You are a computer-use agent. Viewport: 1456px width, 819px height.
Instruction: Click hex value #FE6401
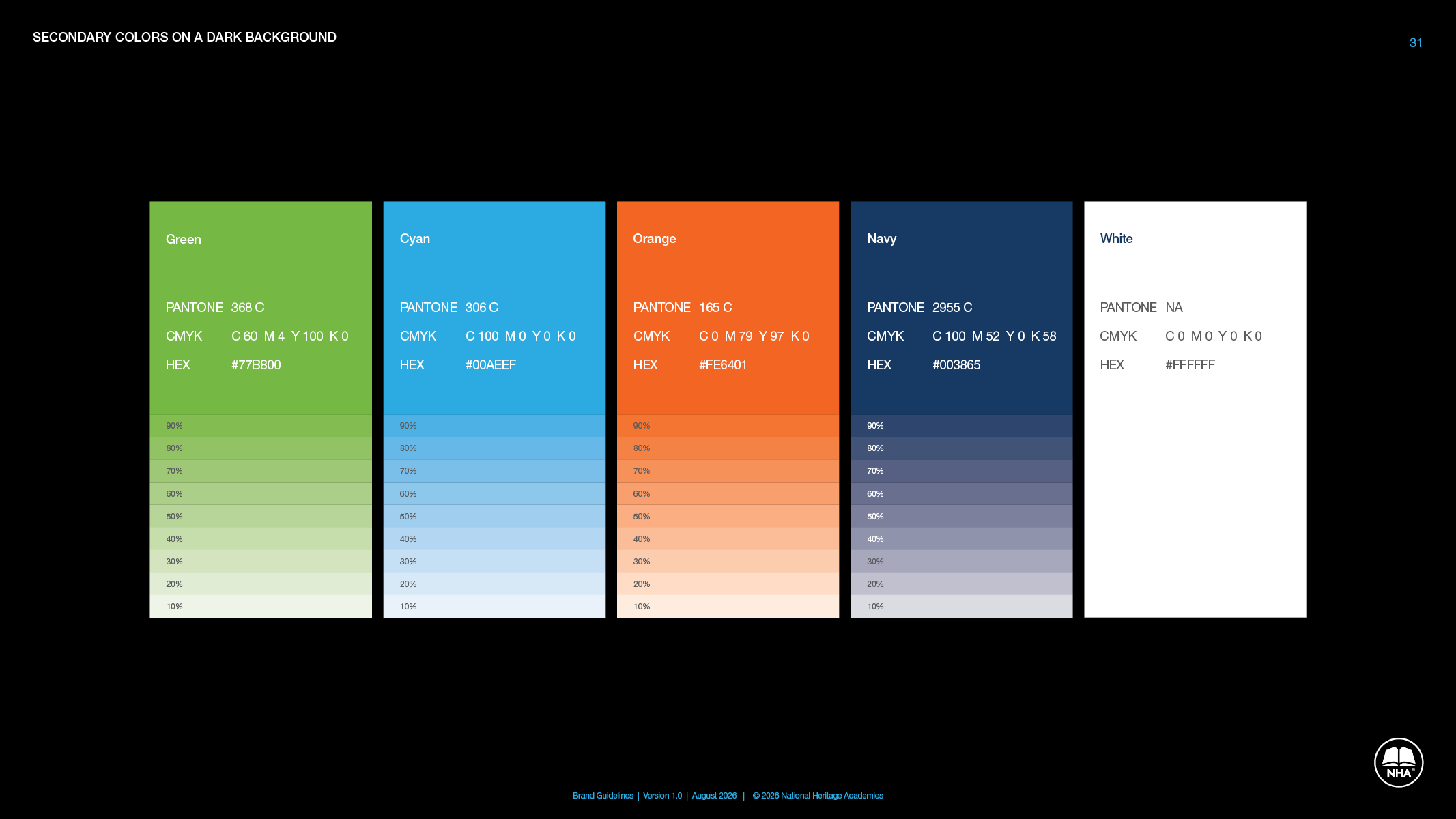(x=722, y=365)
